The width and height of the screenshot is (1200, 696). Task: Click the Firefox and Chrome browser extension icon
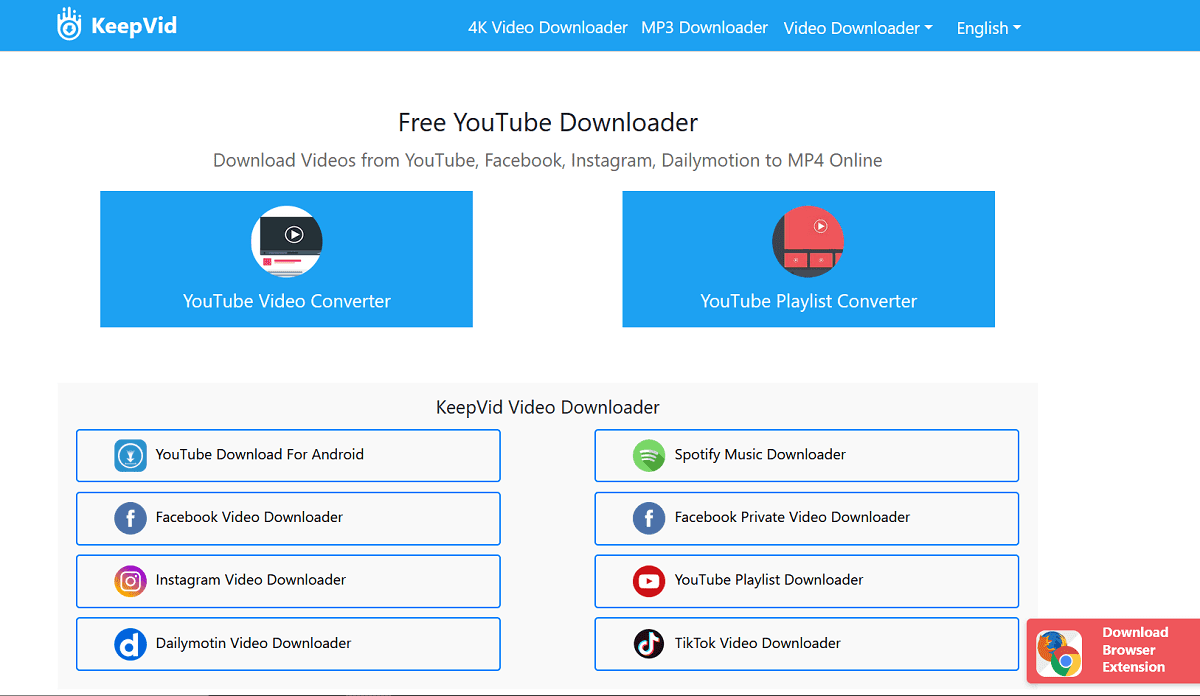1059,653
